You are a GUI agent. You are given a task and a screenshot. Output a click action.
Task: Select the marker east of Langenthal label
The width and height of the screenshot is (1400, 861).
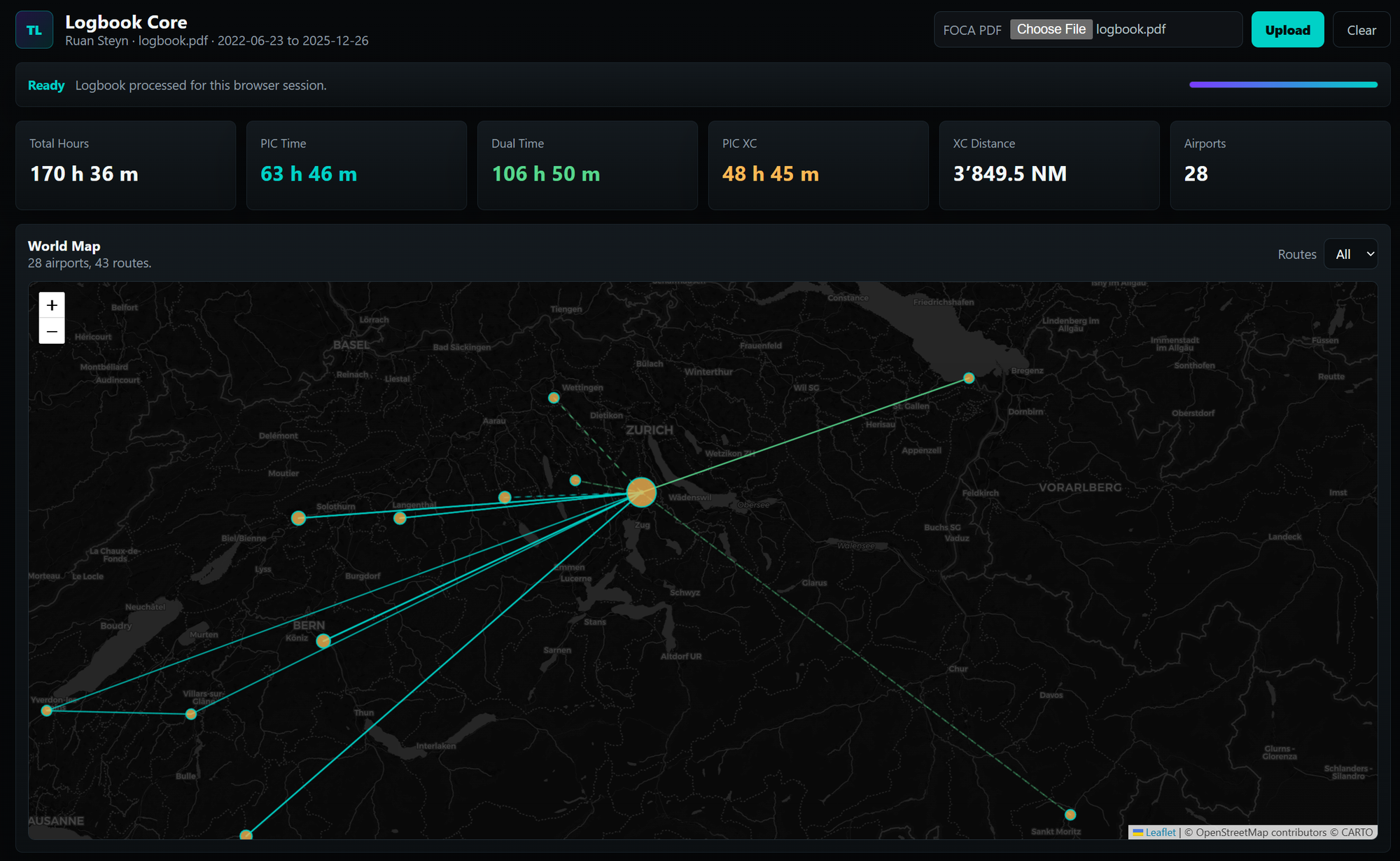tap(505, 497)
